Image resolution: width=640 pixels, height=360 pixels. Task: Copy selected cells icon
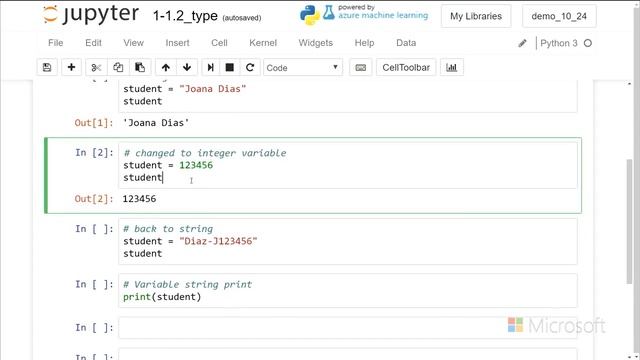pos(118,67)
